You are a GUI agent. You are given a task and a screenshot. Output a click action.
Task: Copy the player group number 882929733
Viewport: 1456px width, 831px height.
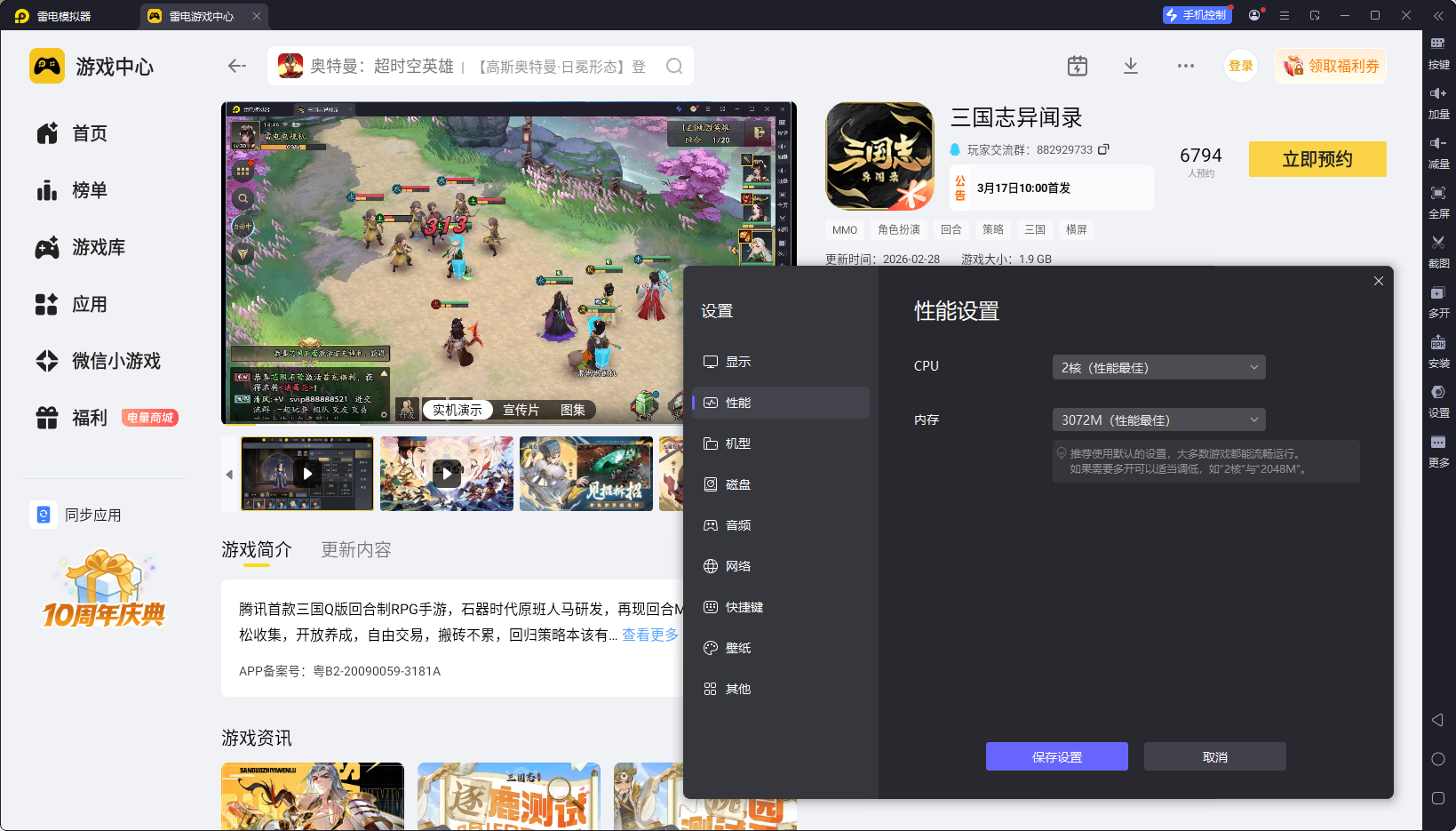[x=1103, y=149]
